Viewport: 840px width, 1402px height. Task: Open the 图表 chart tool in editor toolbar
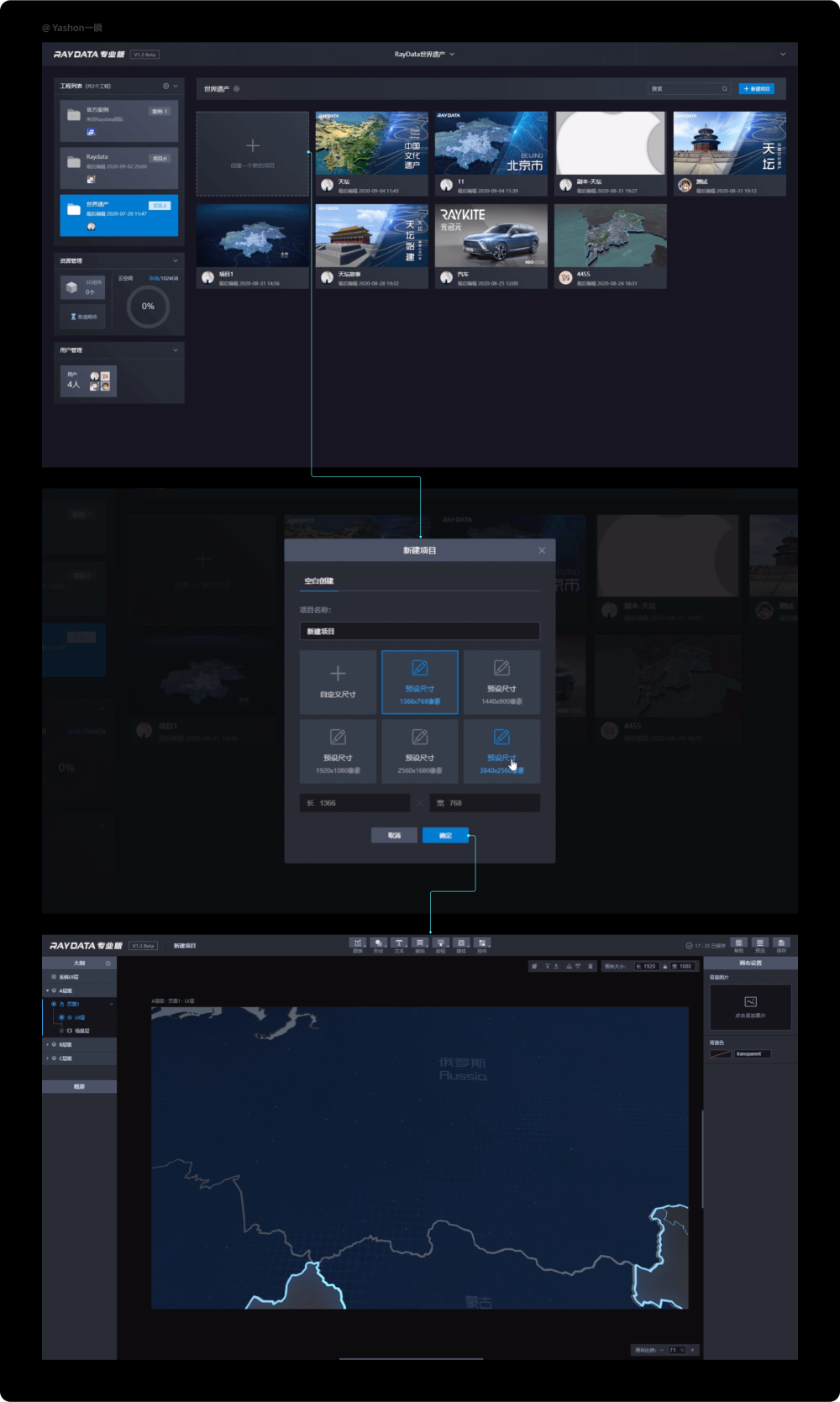[358, 943]
